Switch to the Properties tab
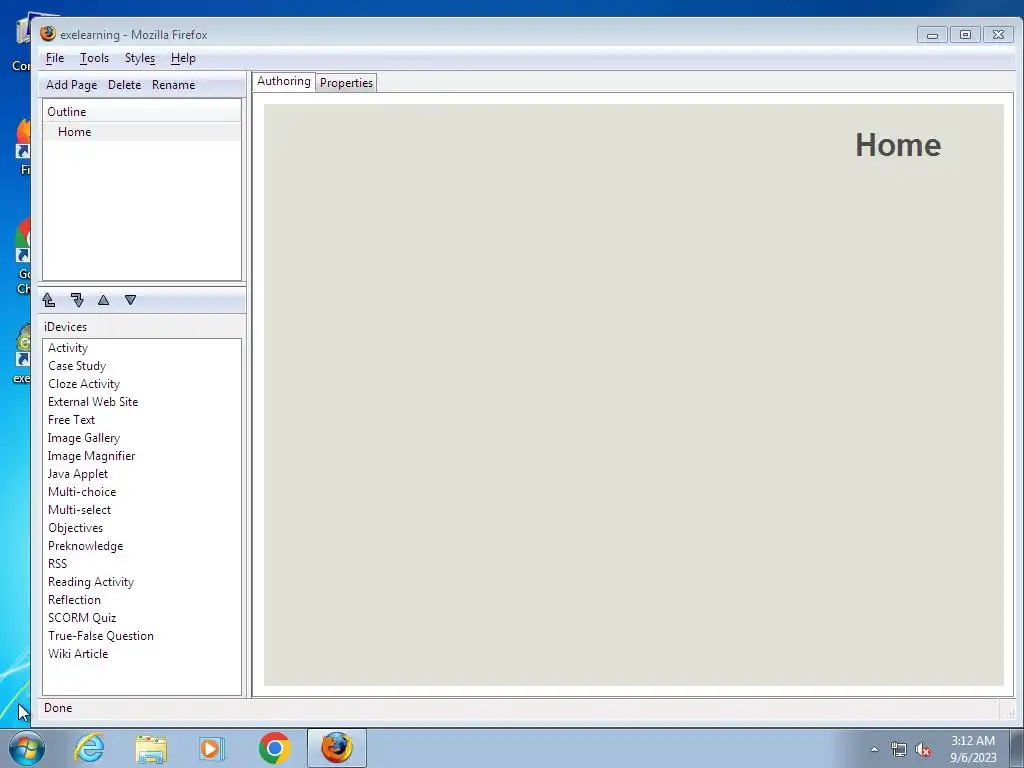 click(x=346, y=83)
